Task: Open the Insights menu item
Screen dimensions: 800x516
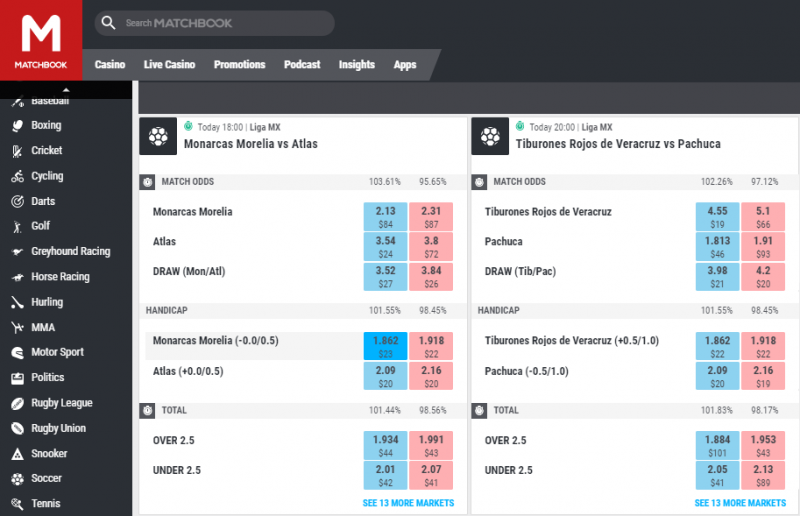Action: pyautogui.click(x=356, y=65)
